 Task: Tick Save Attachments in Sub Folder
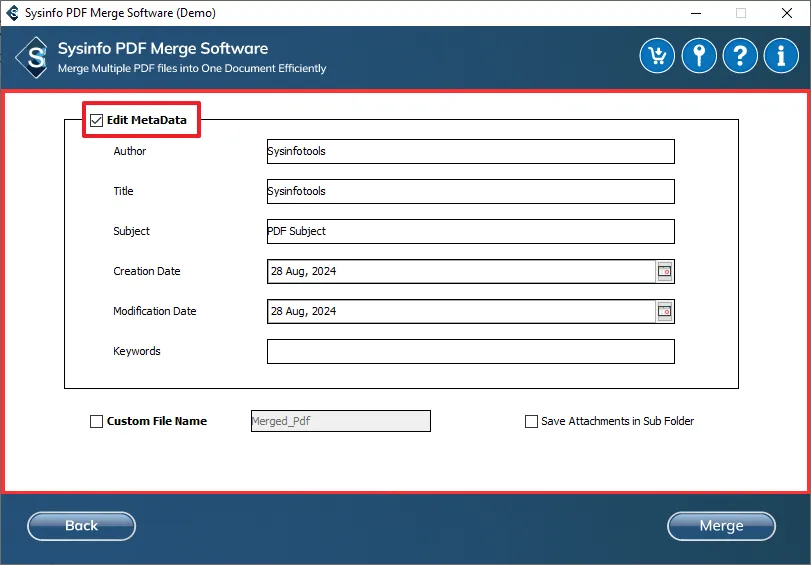tap(531, 421)
